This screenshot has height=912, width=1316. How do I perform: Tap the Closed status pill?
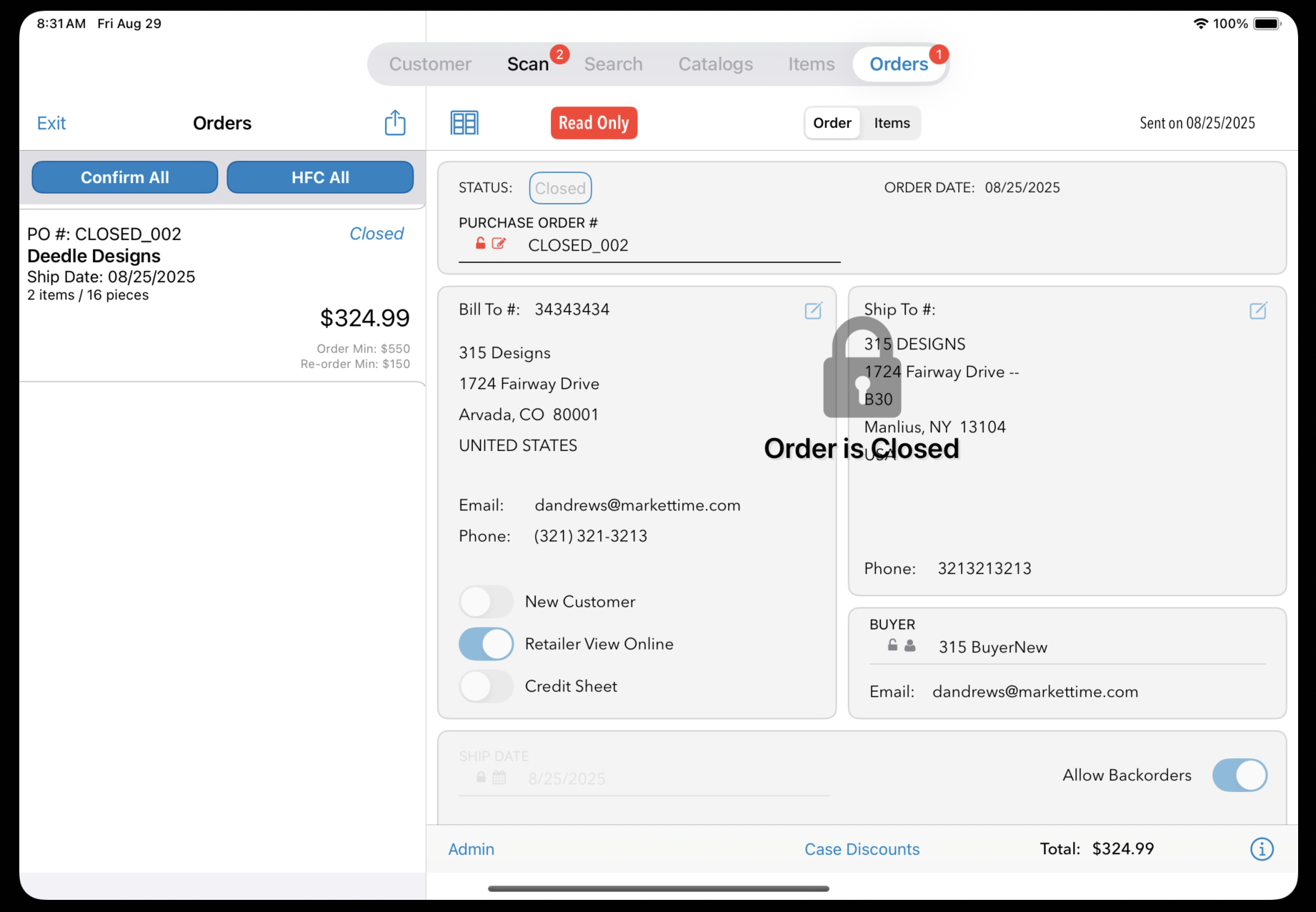560,188
